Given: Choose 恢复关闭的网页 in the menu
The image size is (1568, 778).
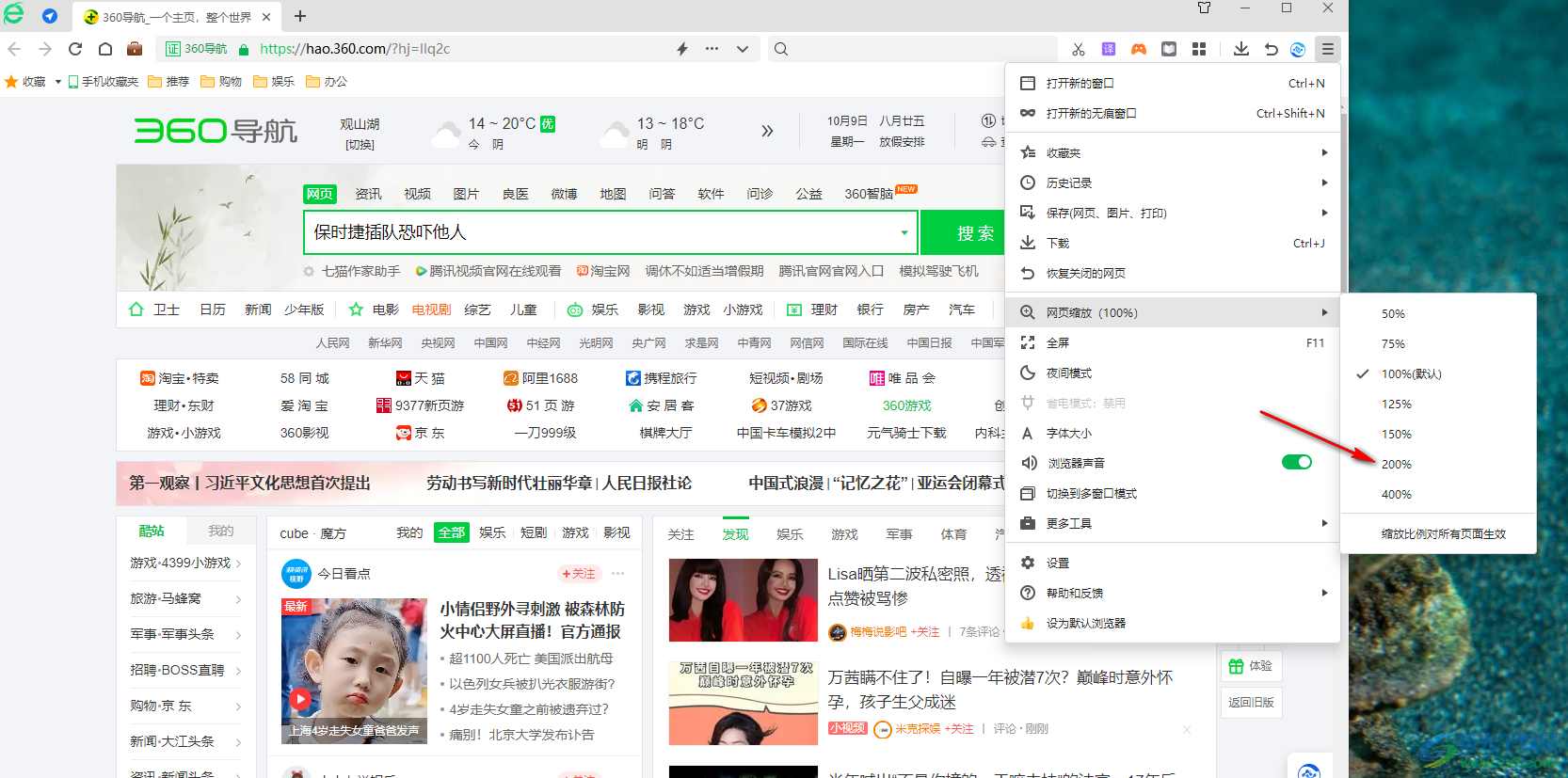Looking at the screenshot, I should click(x=1173, y=273).
